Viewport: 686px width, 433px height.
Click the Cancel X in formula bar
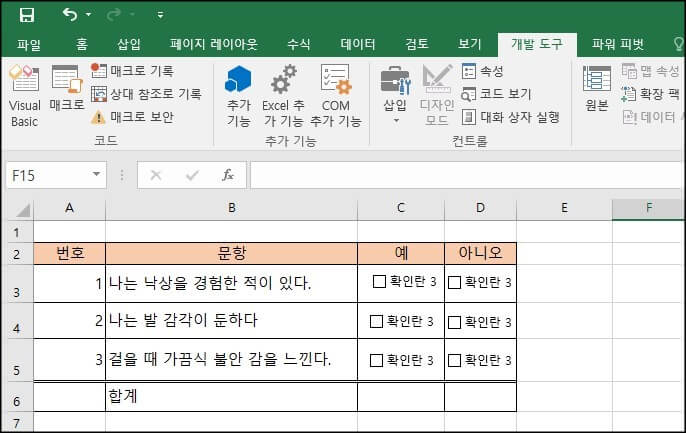pos(156,175)
